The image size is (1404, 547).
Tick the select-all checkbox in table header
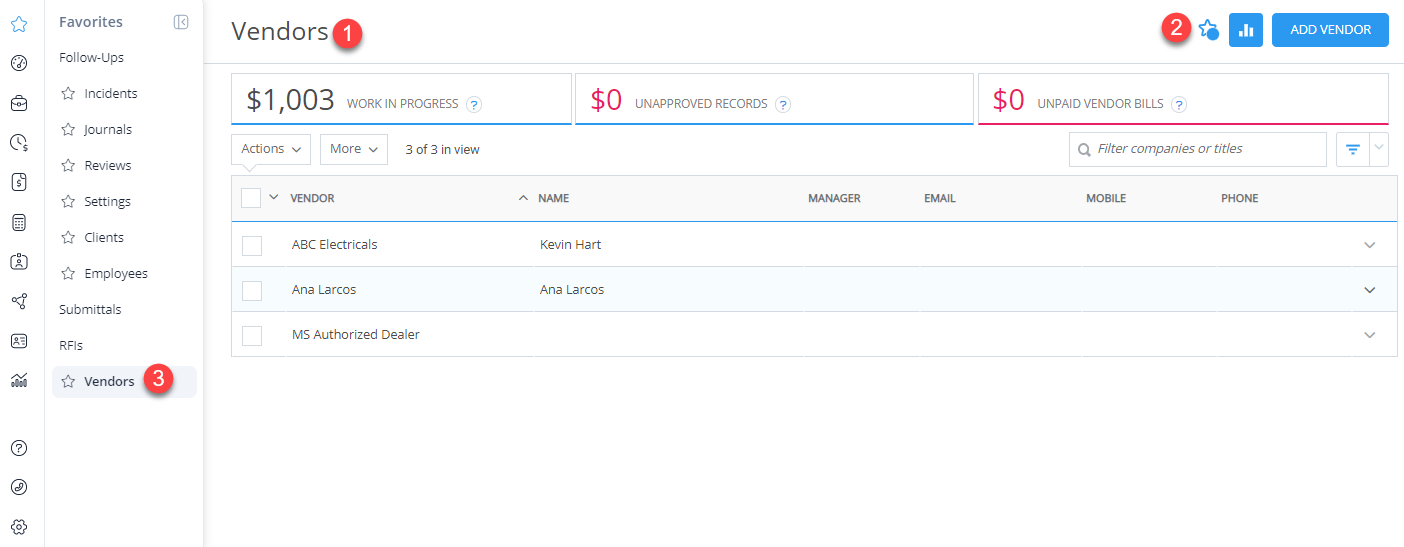click(x=251, y=198)
